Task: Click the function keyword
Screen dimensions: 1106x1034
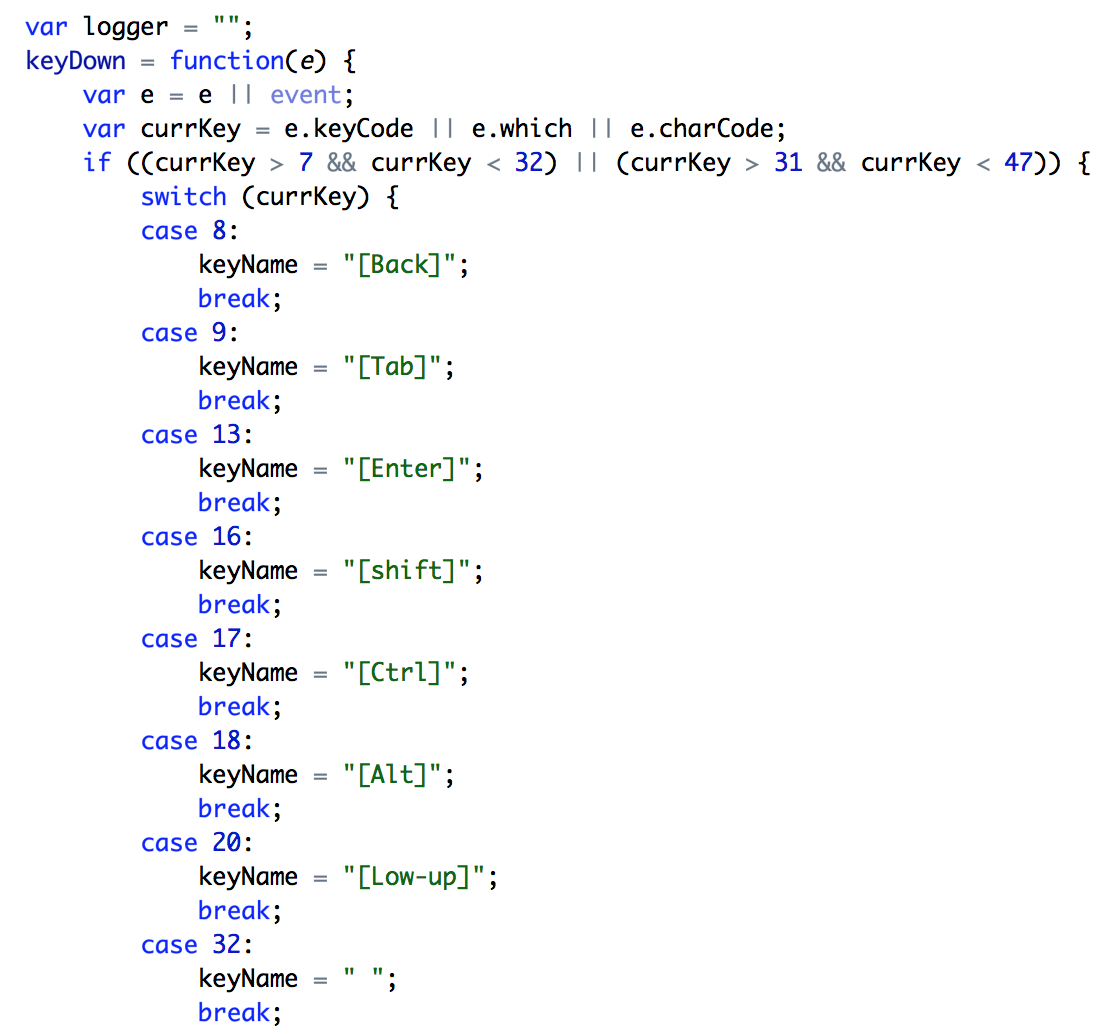Action: (x=226, y=60)
